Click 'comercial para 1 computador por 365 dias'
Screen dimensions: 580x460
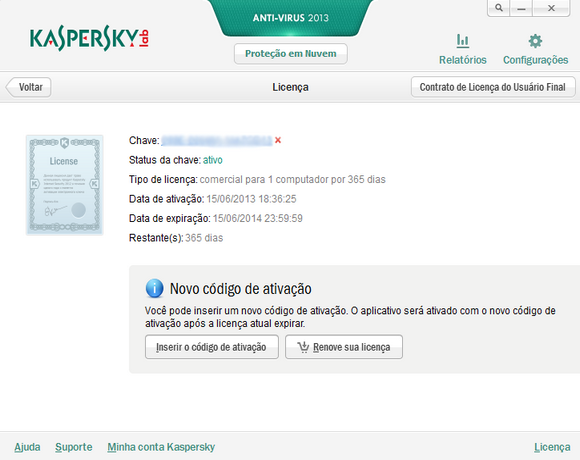[293, 180]
